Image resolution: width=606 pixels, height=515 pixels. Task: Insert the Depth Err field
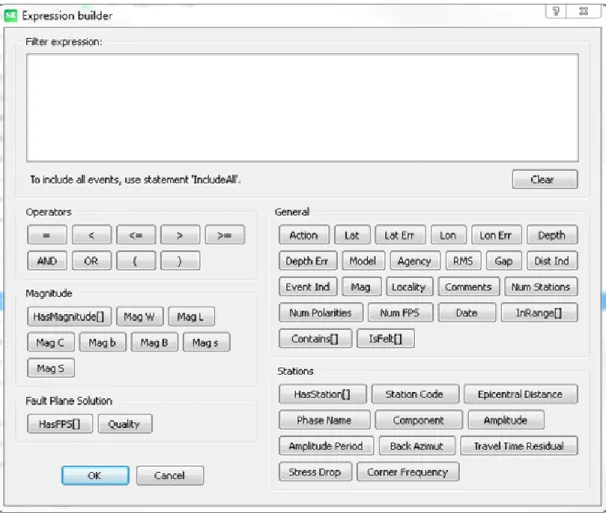[x=308, y=261]
